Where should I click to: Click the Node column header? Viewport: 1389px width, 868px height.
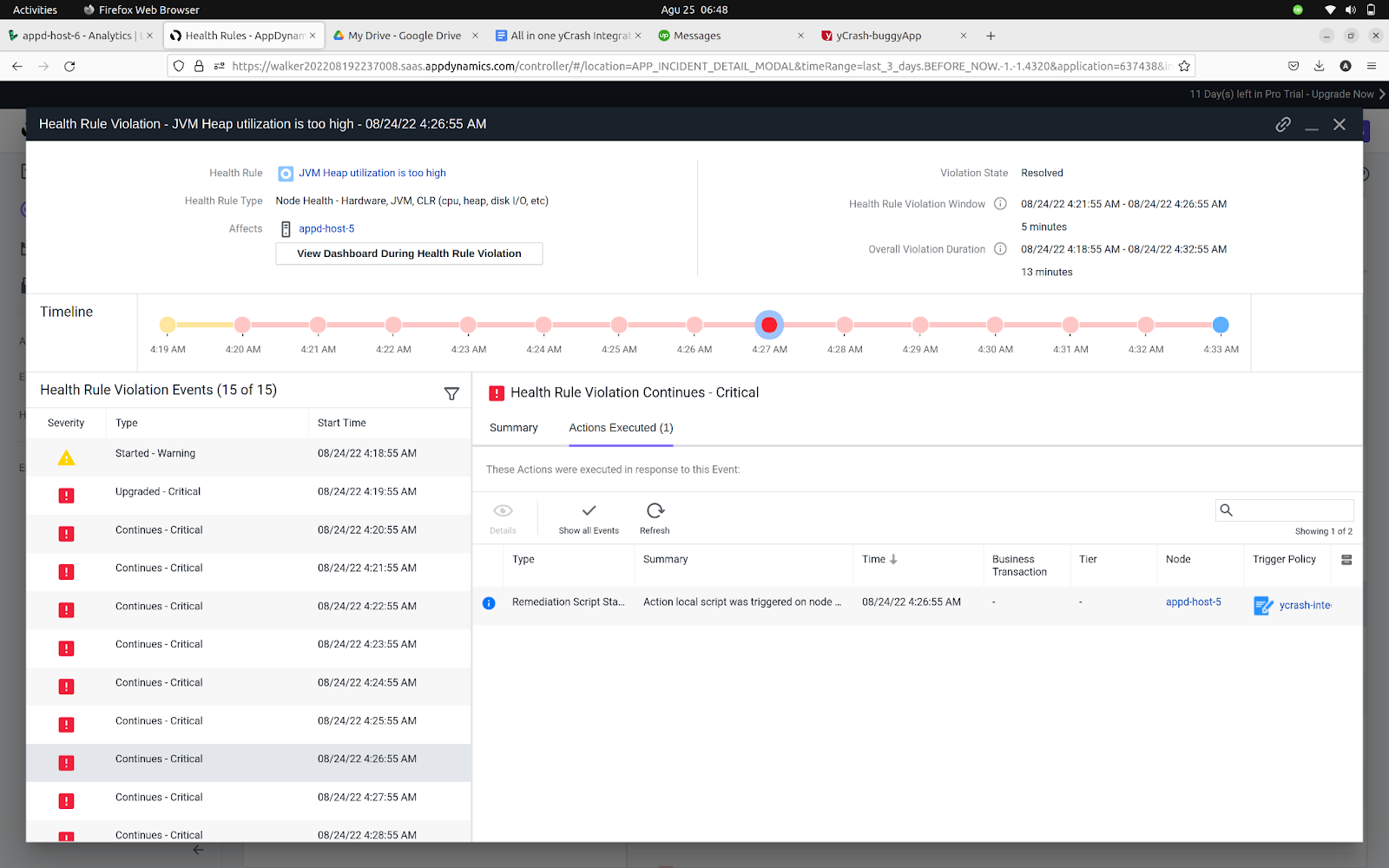point(1178,560)
